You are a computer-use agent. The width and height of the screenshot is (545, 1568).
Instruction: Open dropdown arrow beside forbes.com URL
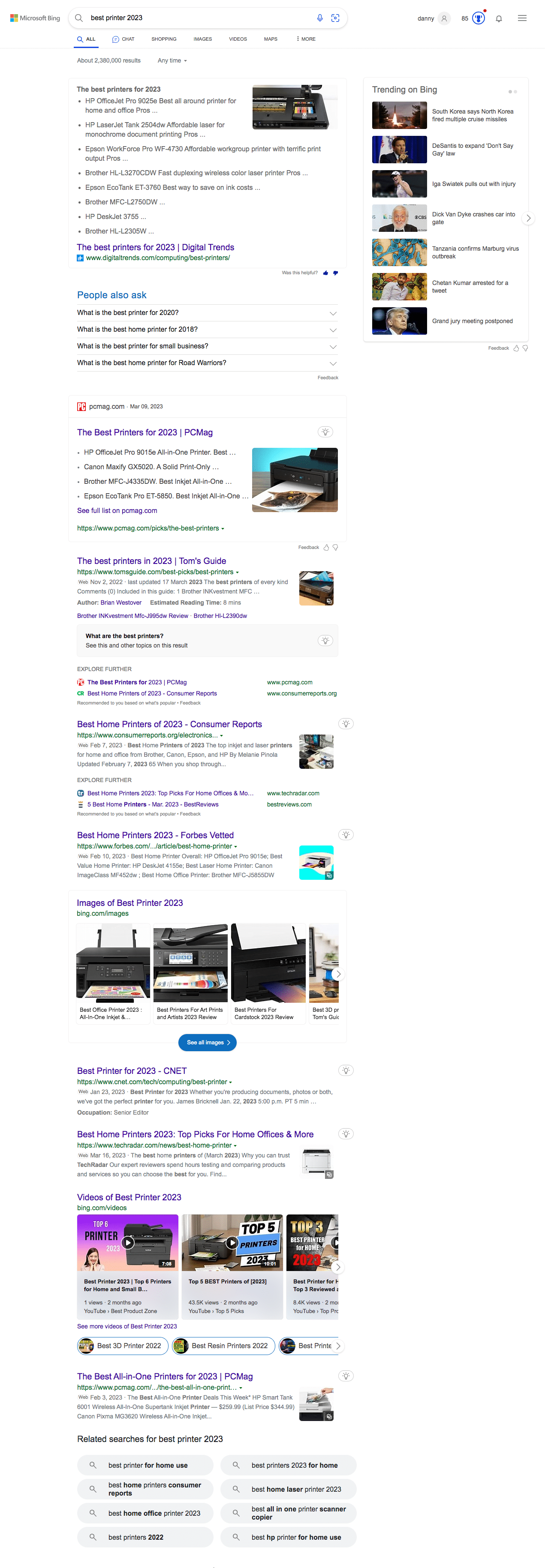(x=236, y=846)
